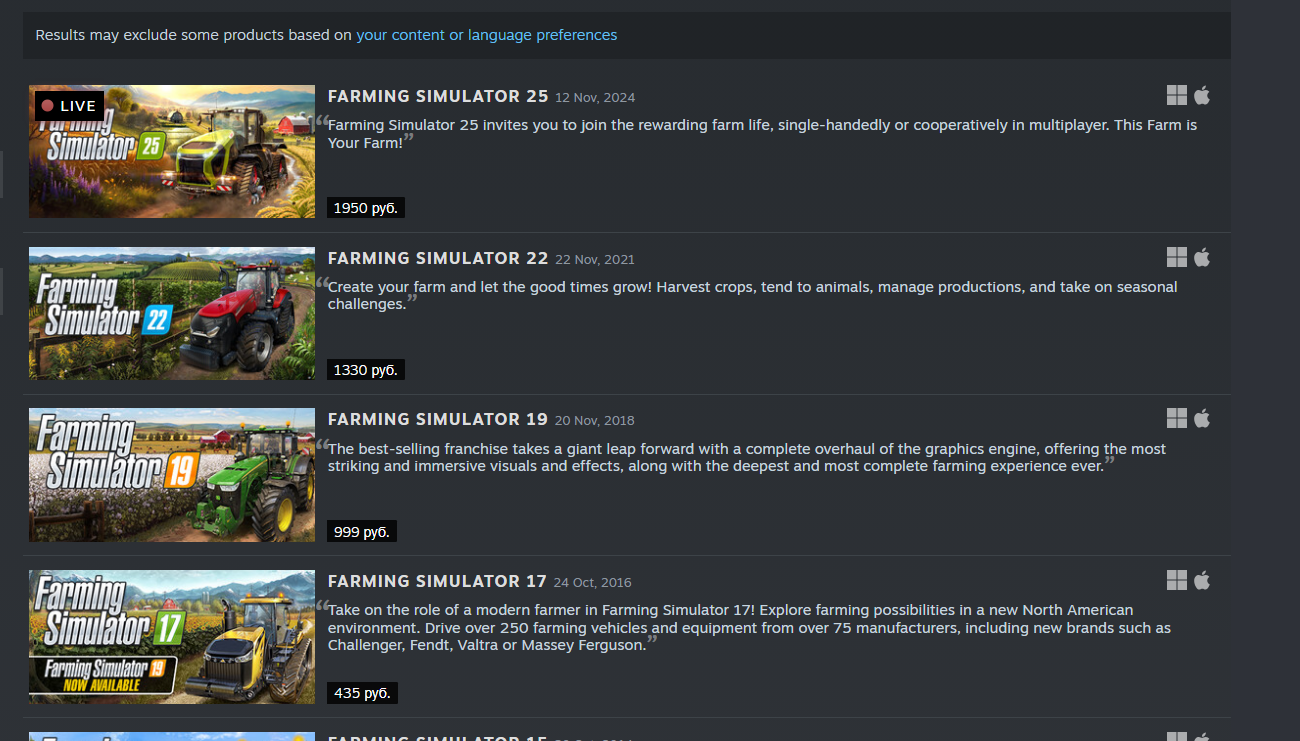Click the description starting "Take on the role"
The height and width of the screenshot is (741, 1300).
click(749, 628)
